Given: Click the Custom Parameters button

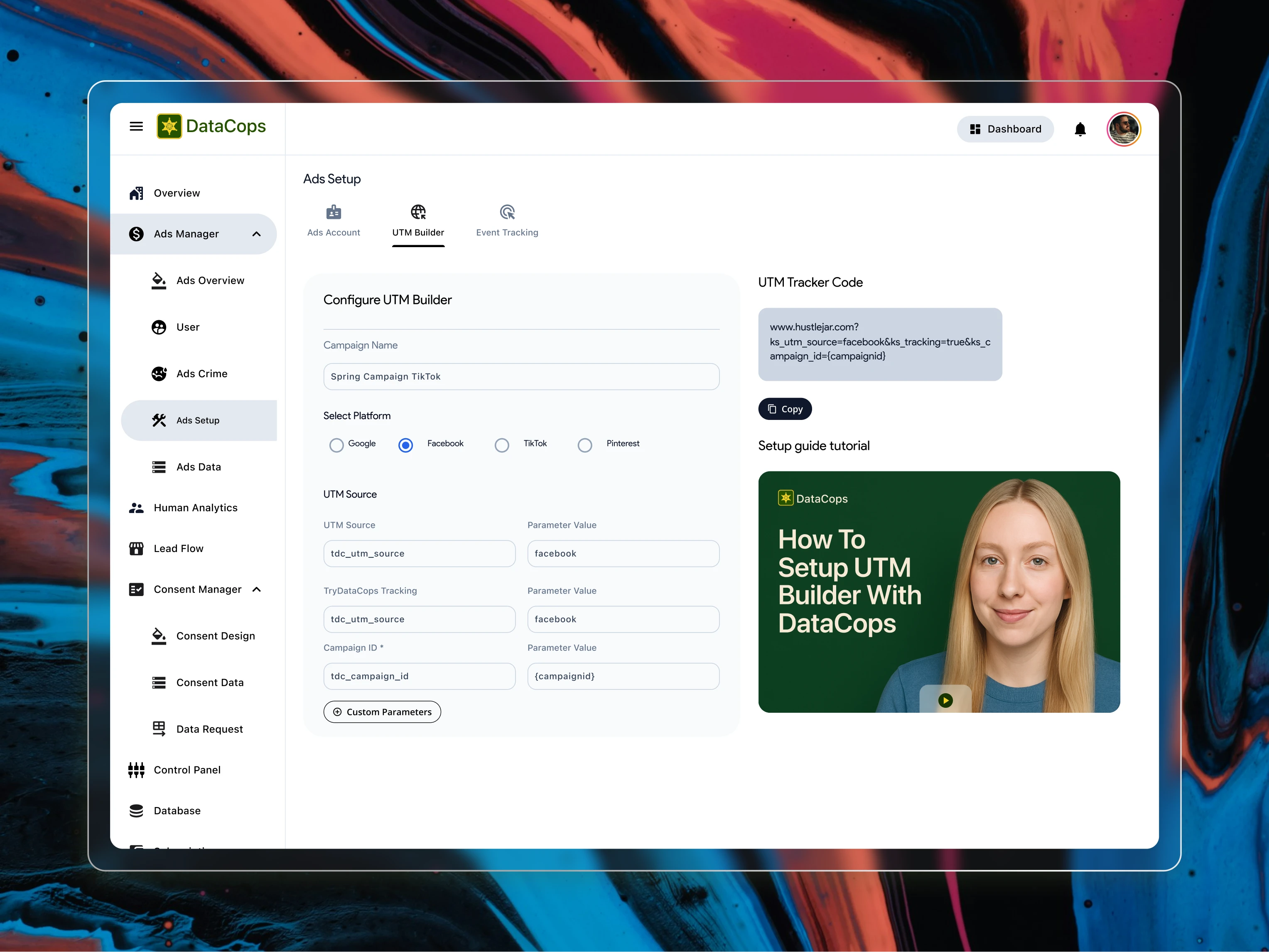Looking at the screenshot, I should coord(381,712).
